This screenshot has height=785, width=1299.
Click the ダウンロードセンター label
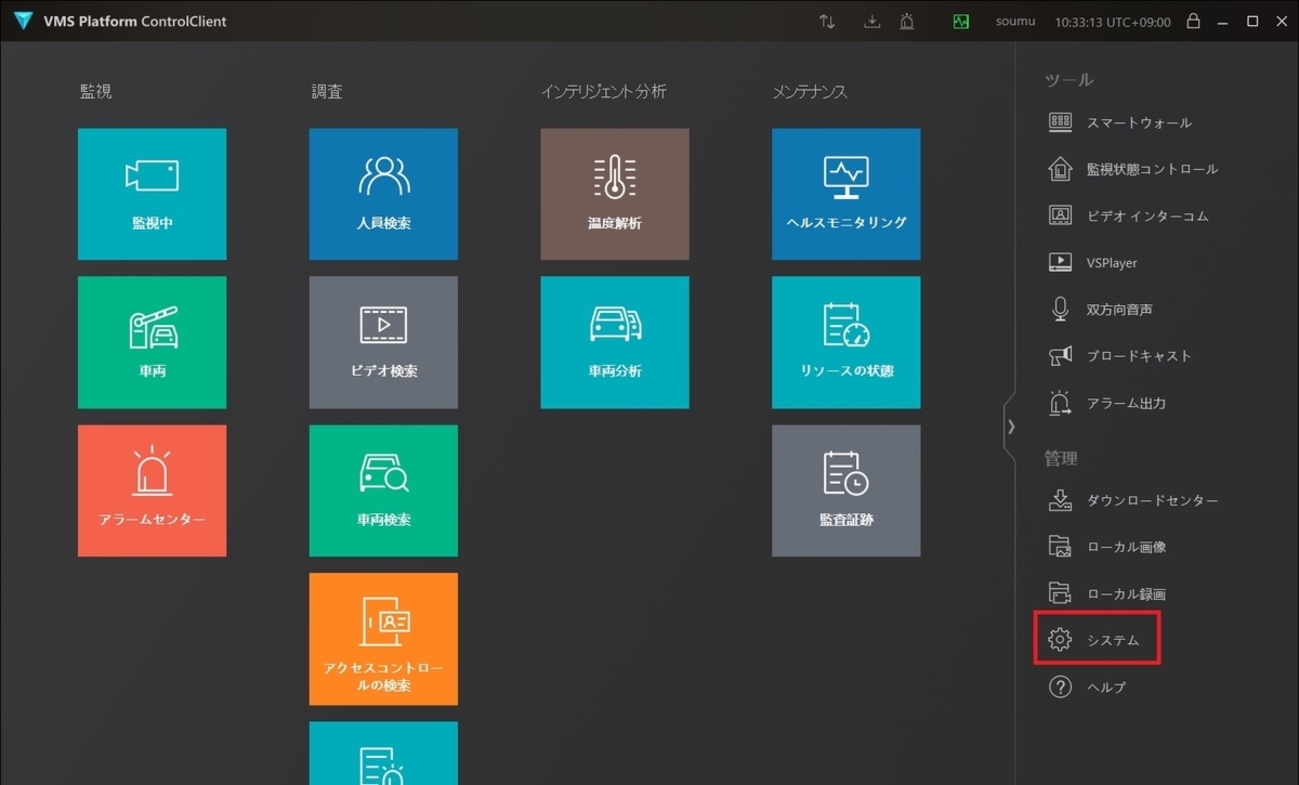(x=1152, y=500)
